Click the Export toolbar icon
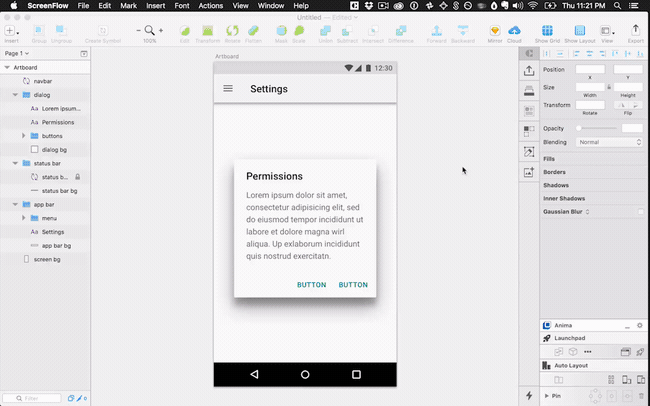The width and height of the screenshot is (650, 406). pyautogui.click(x=637, y=32)
